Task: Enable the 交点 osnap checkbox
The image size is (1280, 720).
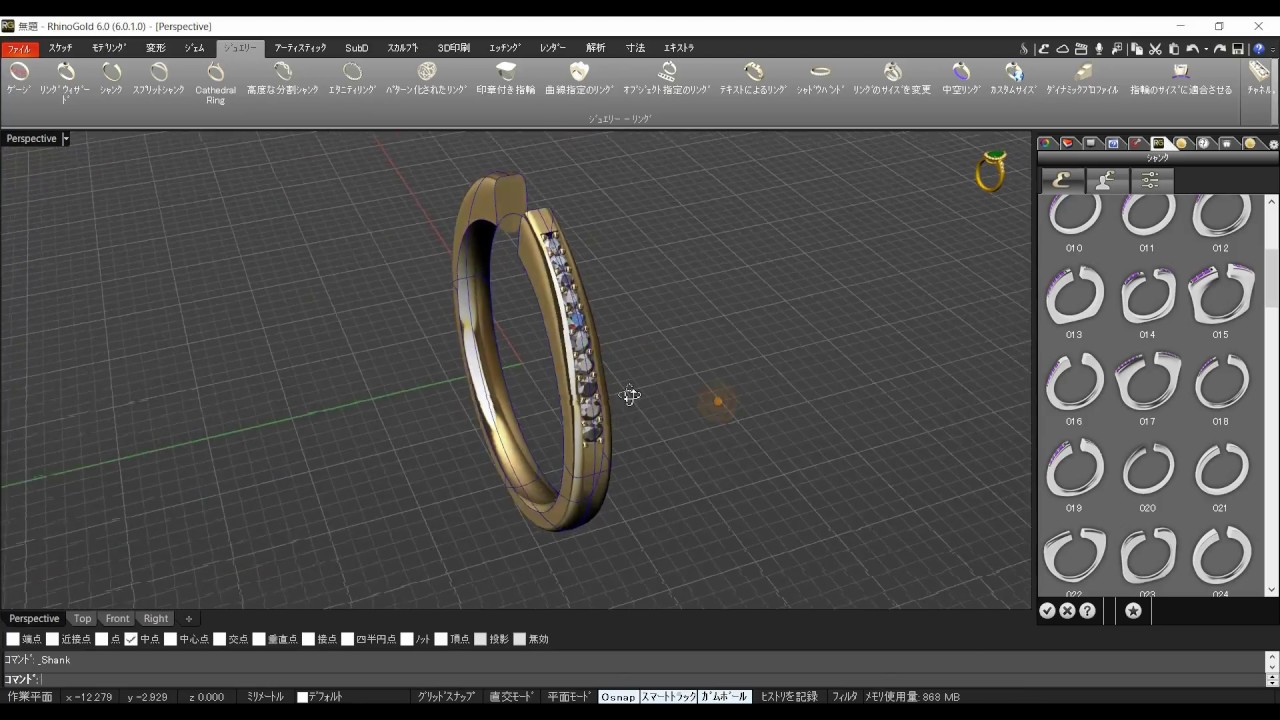Action: click(220, 639)
